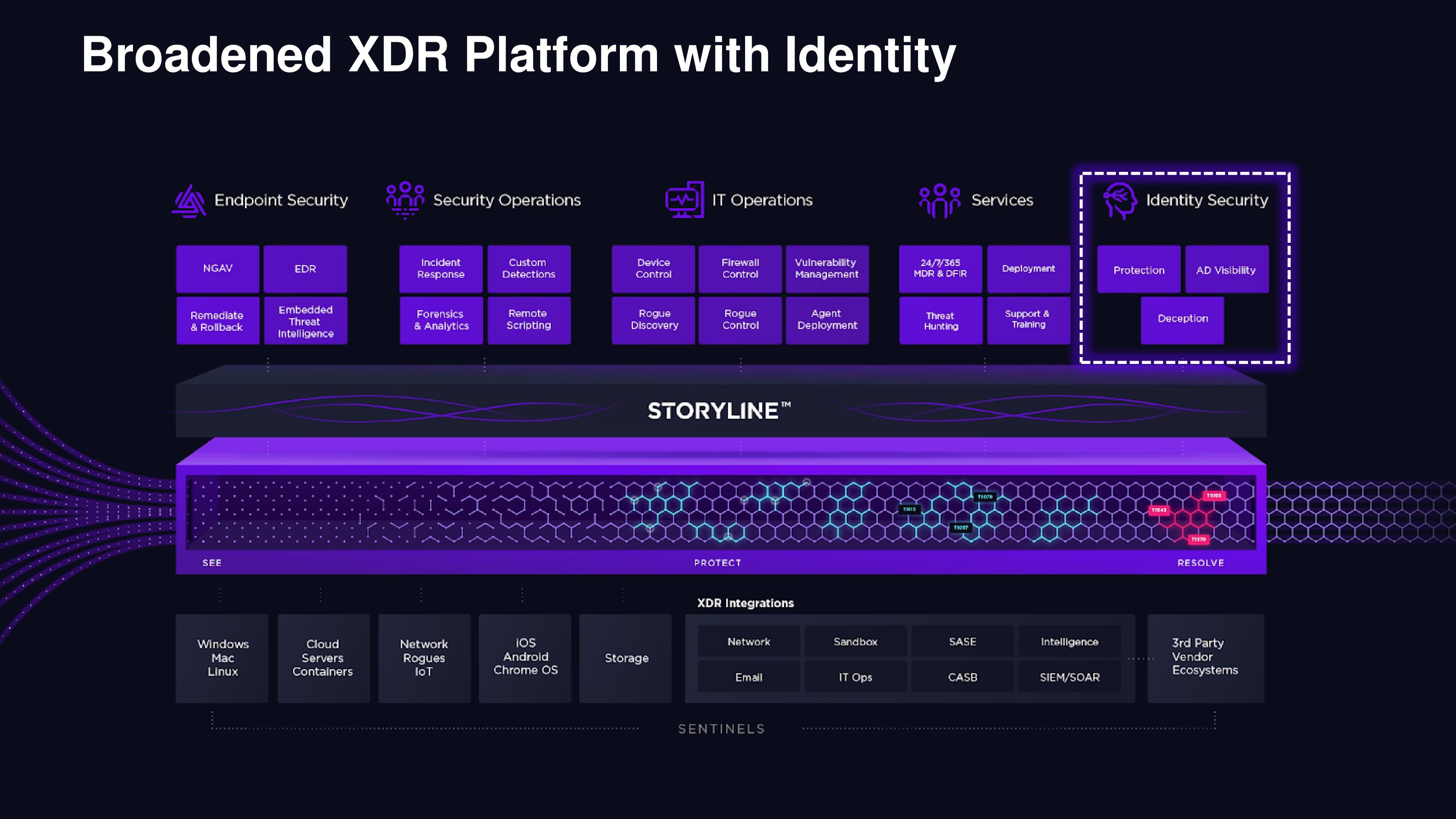Select the AD Visibility tile
Viewport: 1456px width, 819px height.
[1227, 269]
